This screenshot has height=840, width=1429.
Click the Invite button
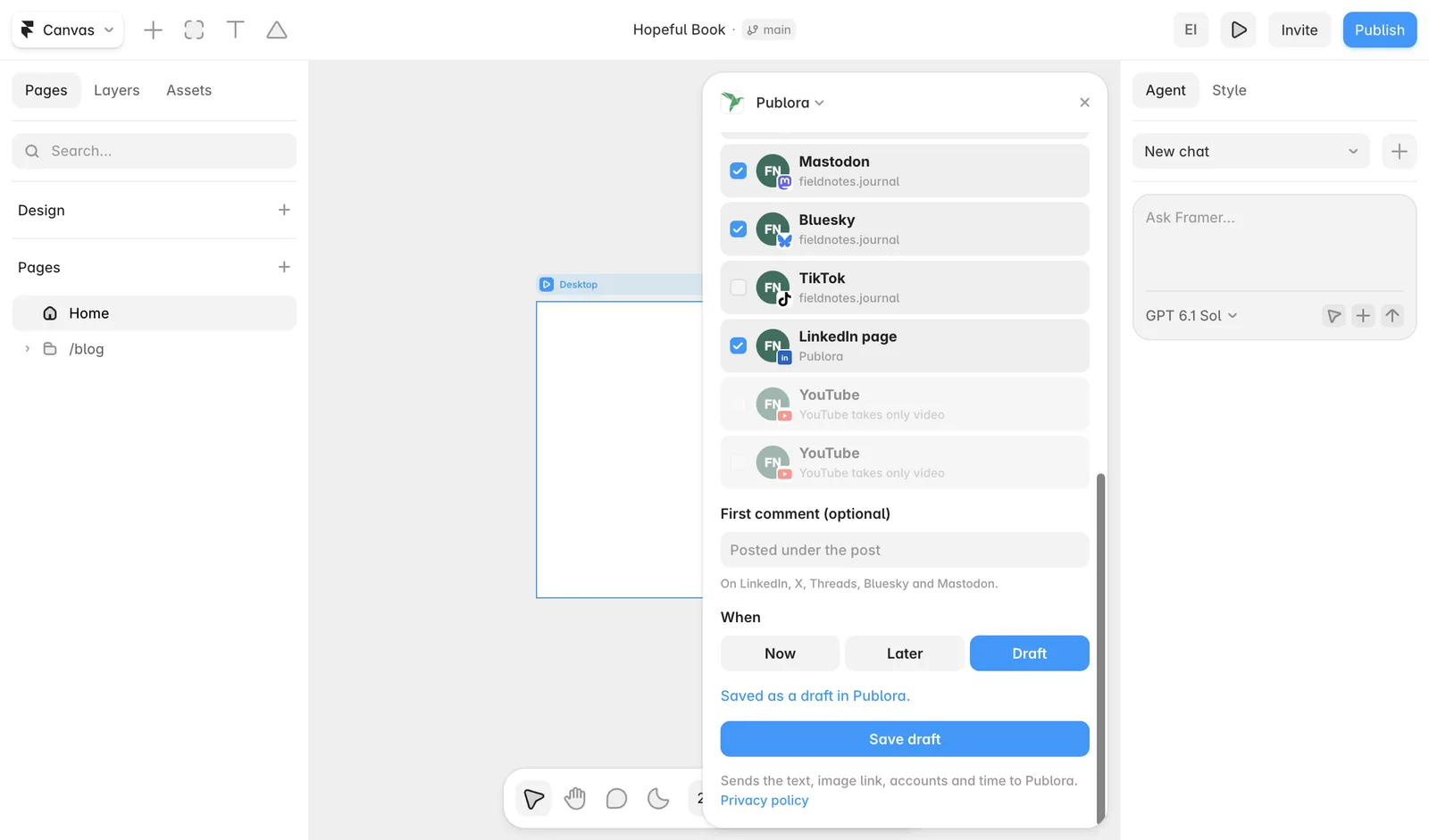[1299, 29]
